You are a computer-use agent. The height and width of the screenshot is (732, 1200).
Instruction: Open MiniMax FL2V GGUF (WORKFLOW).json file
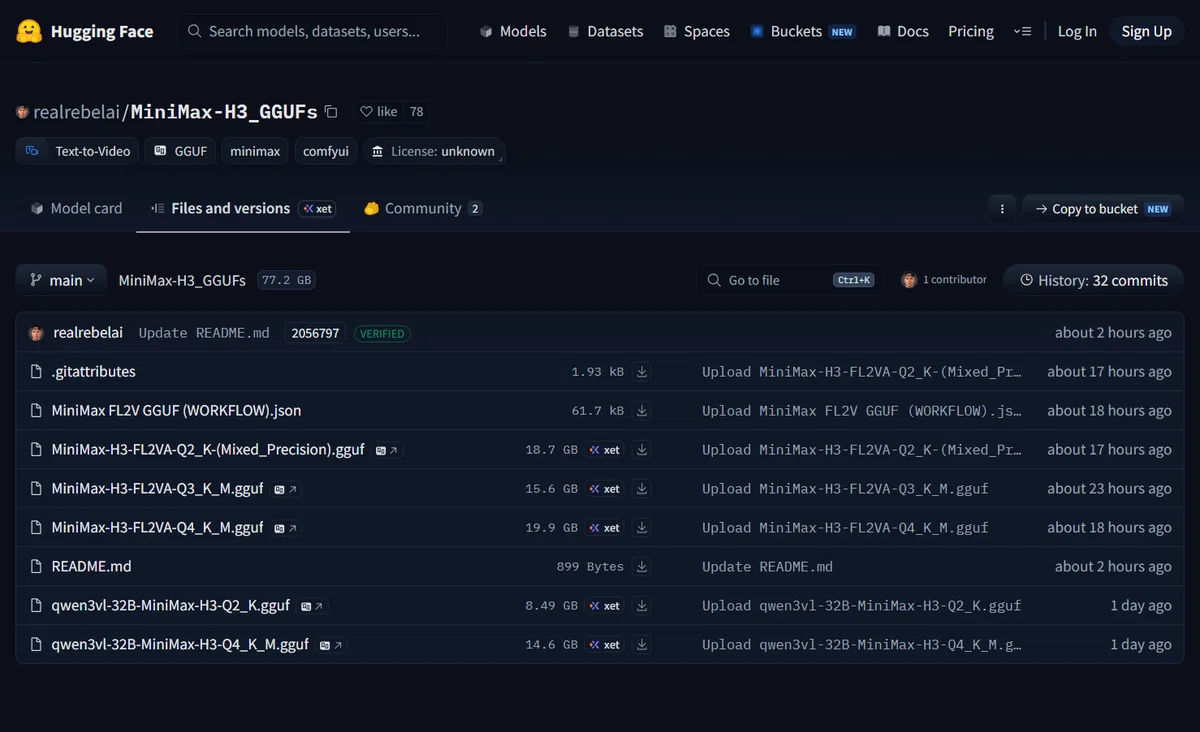176,411
